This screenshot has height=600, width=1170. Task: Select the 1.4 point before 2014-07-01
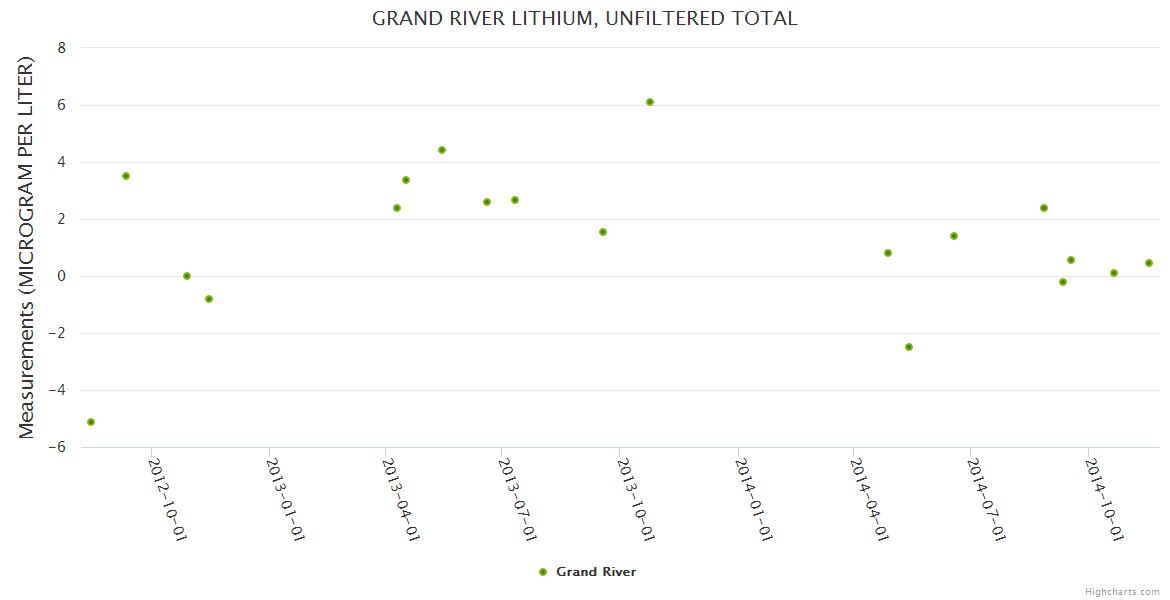point(954,236)
